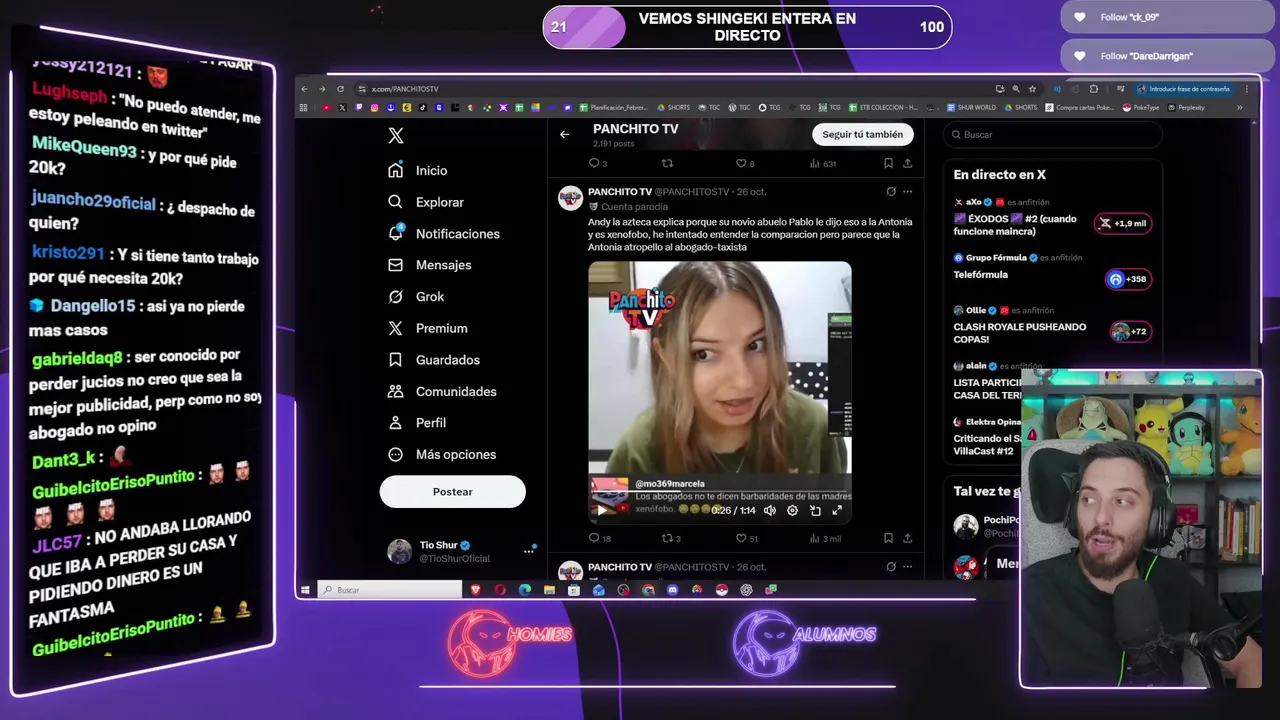Screen dimensions: 1280x720
Task: Share the Andy la azteca video post
Action: (x=907, y=539)
